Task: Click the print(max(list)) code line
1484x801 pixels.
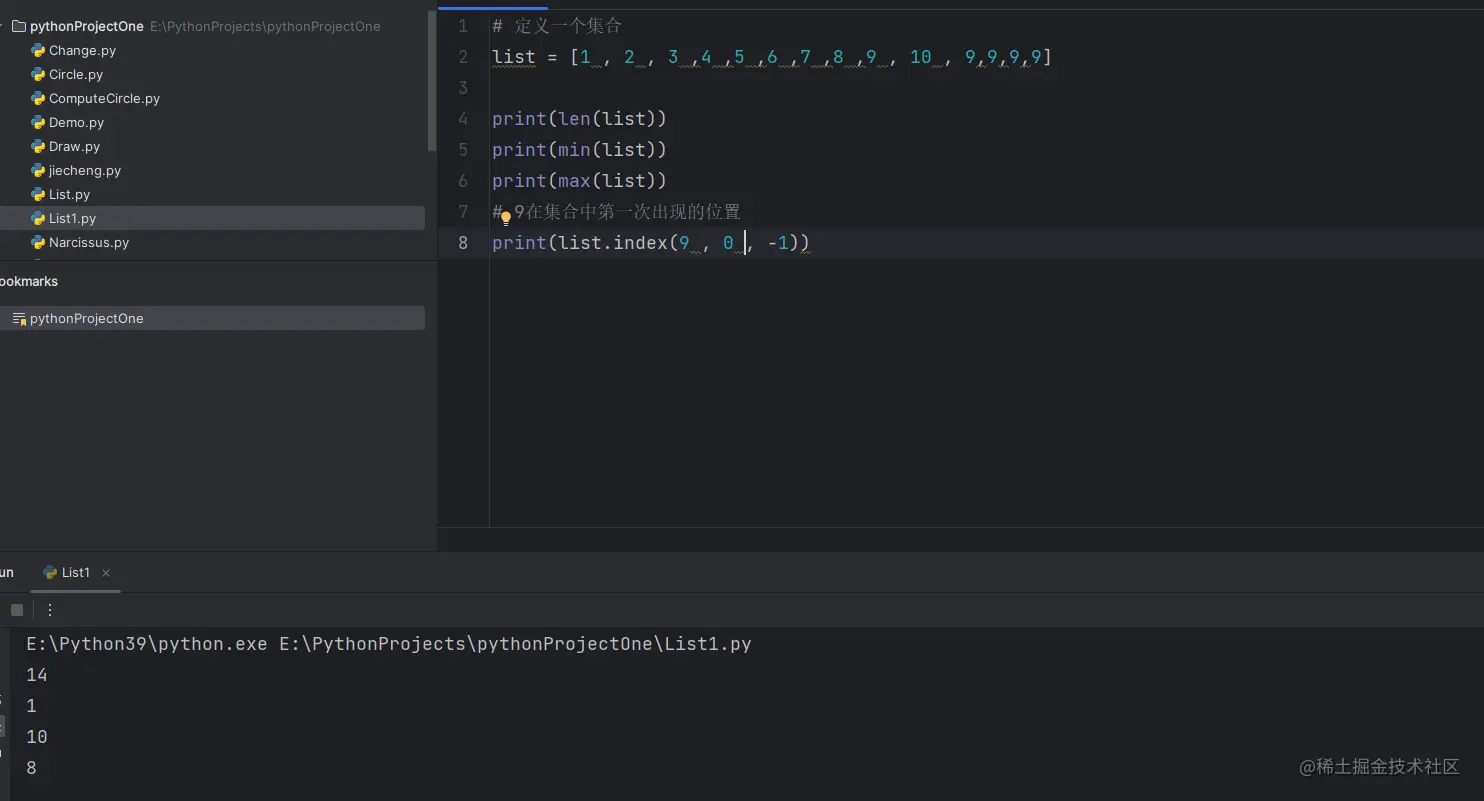Action: (579, 181)
